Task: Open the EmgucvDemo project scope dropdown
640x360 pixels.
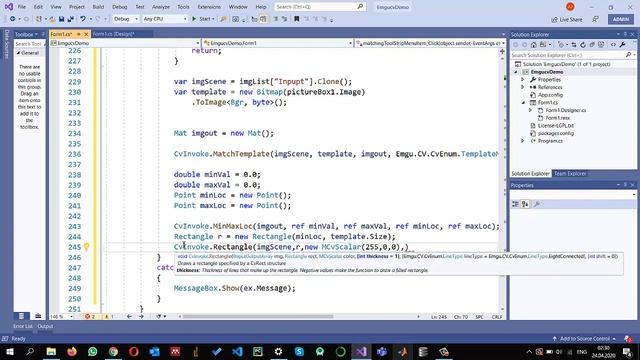Action: click(x=125, y=43)
